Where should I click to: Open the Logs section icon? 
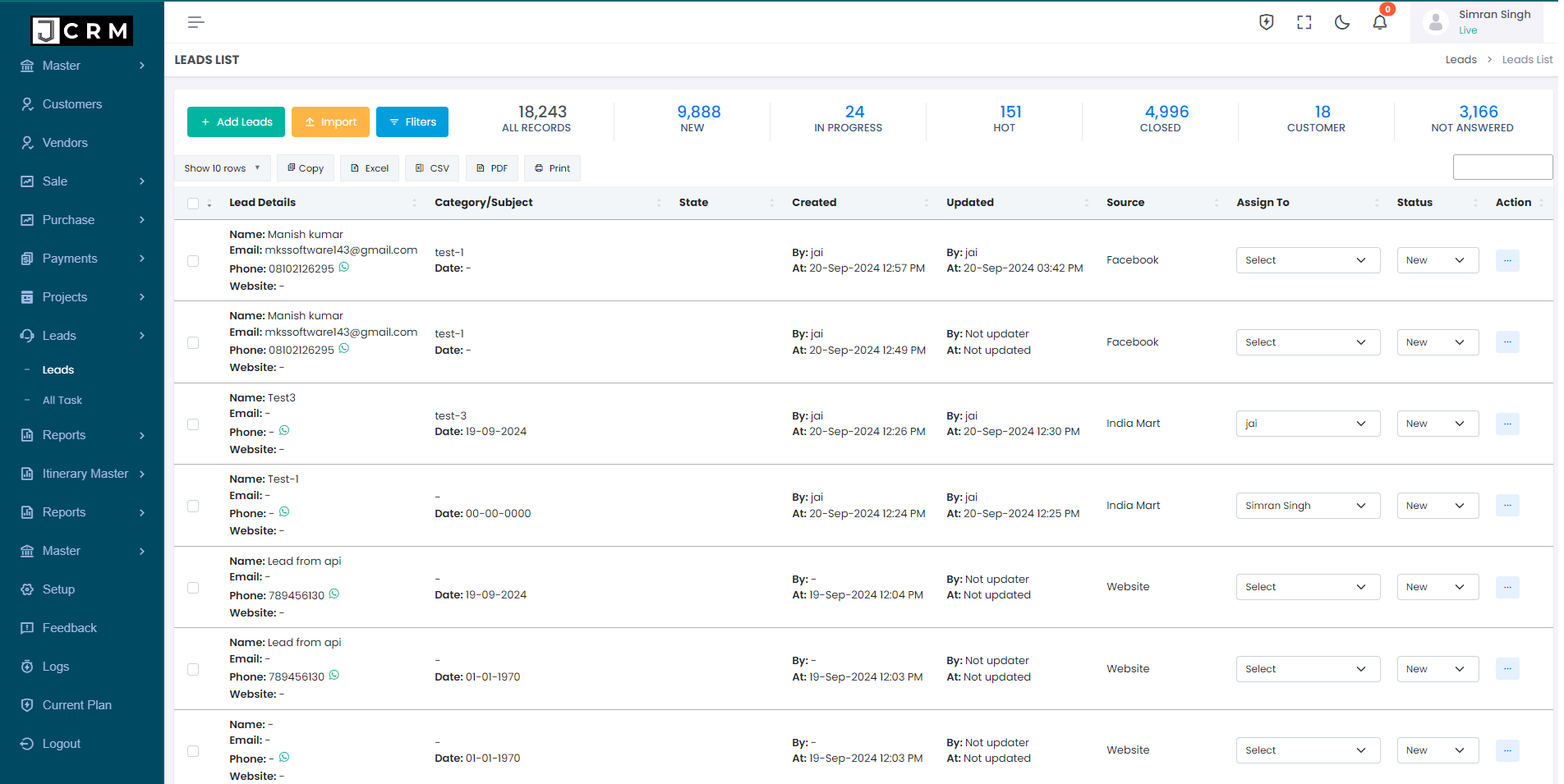27,666
